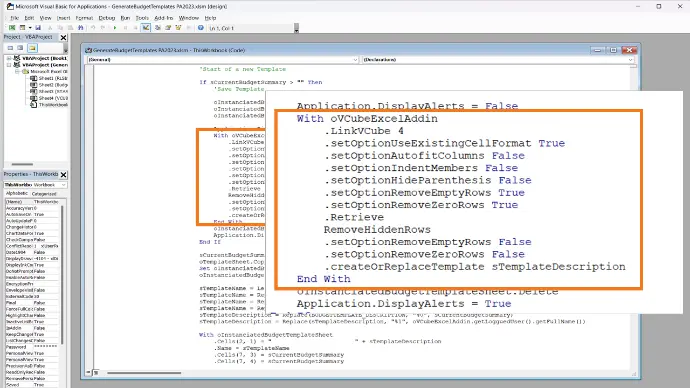Collapse the VBAProject (Gener...) tree node

click(9, 65)
